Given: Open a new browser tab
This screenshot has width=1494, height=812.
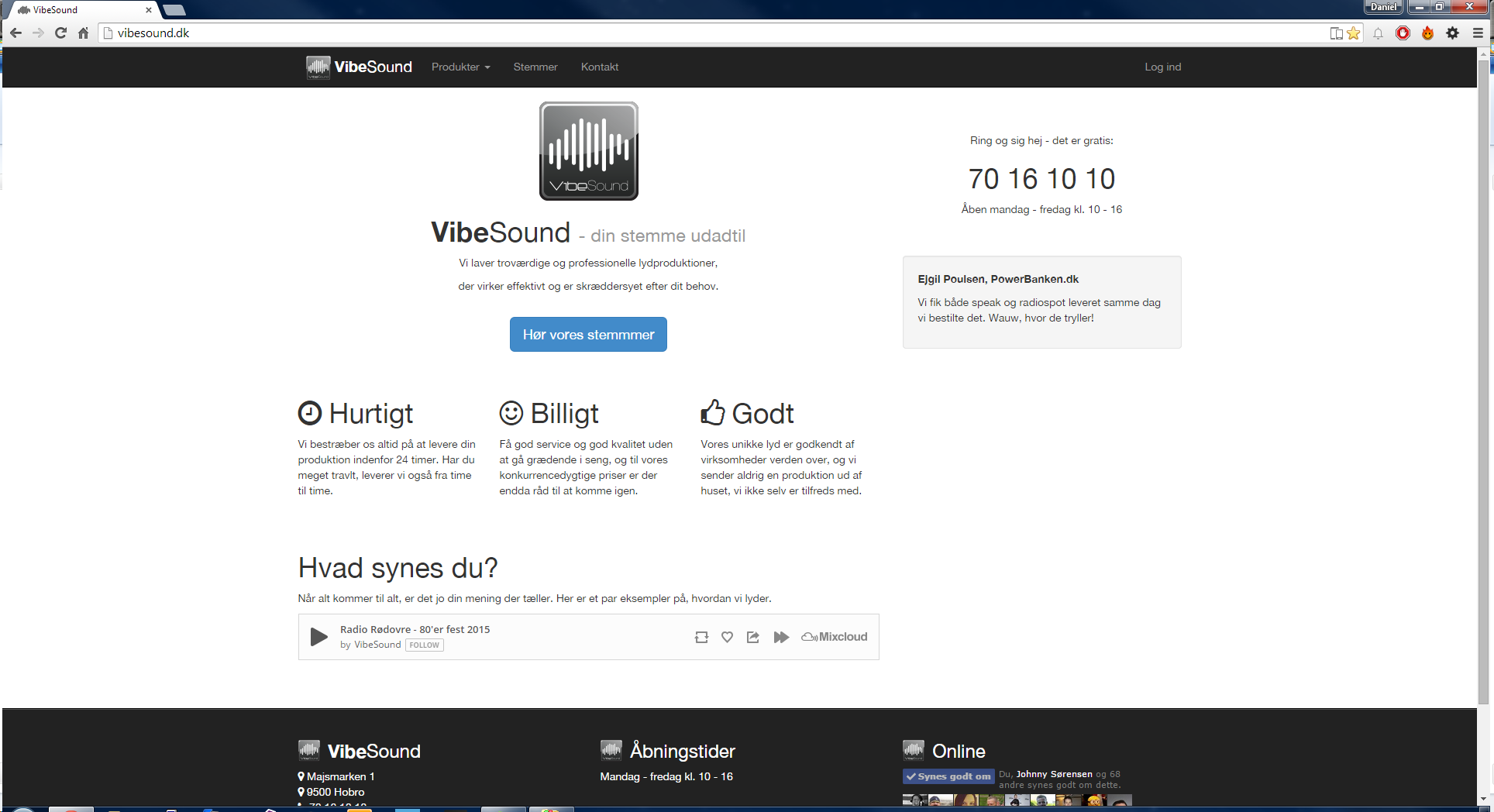Looking at the screenshot, I should tap(174, 10).
